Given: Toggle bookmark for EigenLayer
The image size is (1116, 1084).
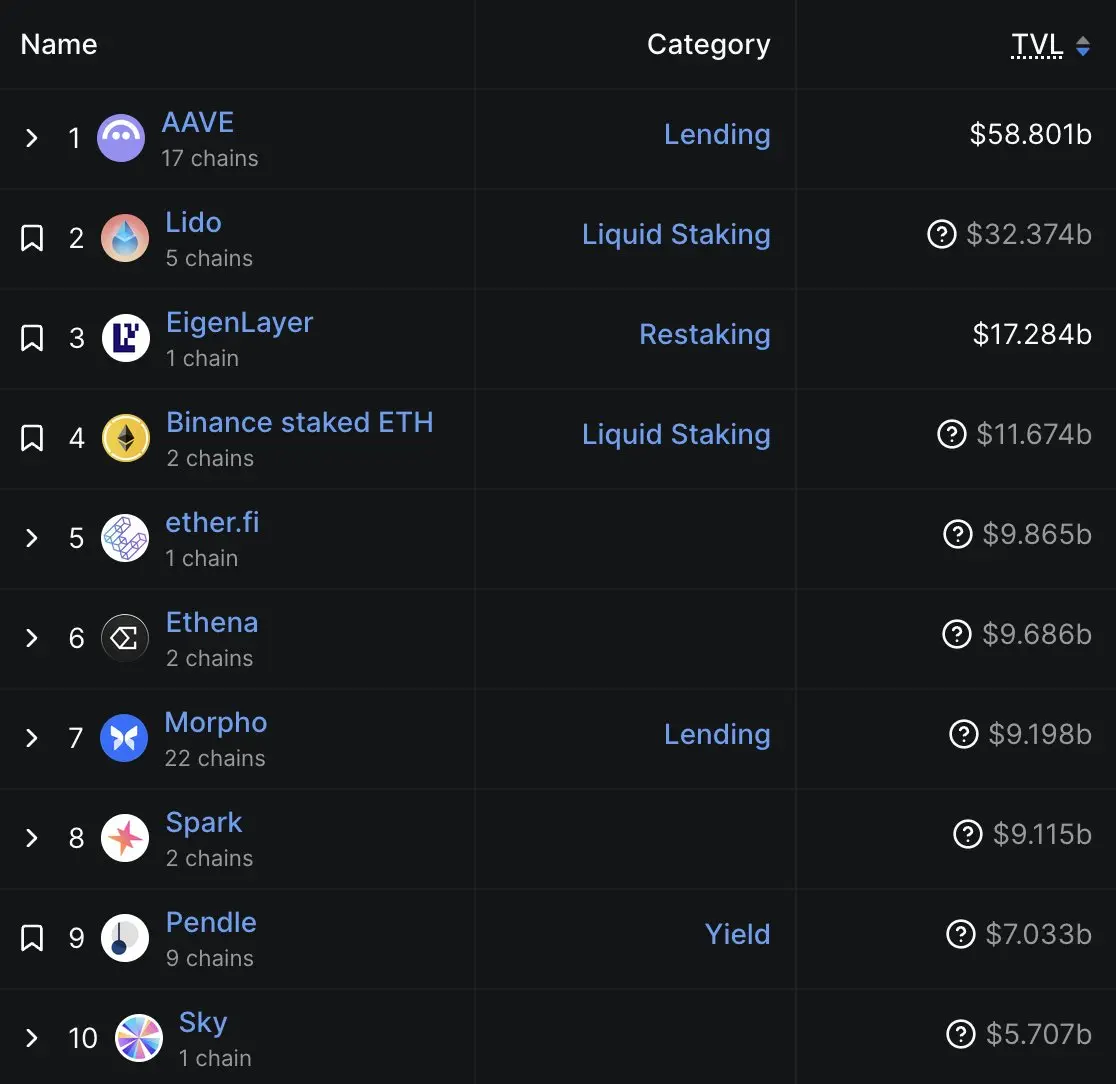Looking at the screenshot, I should [32, 338].
